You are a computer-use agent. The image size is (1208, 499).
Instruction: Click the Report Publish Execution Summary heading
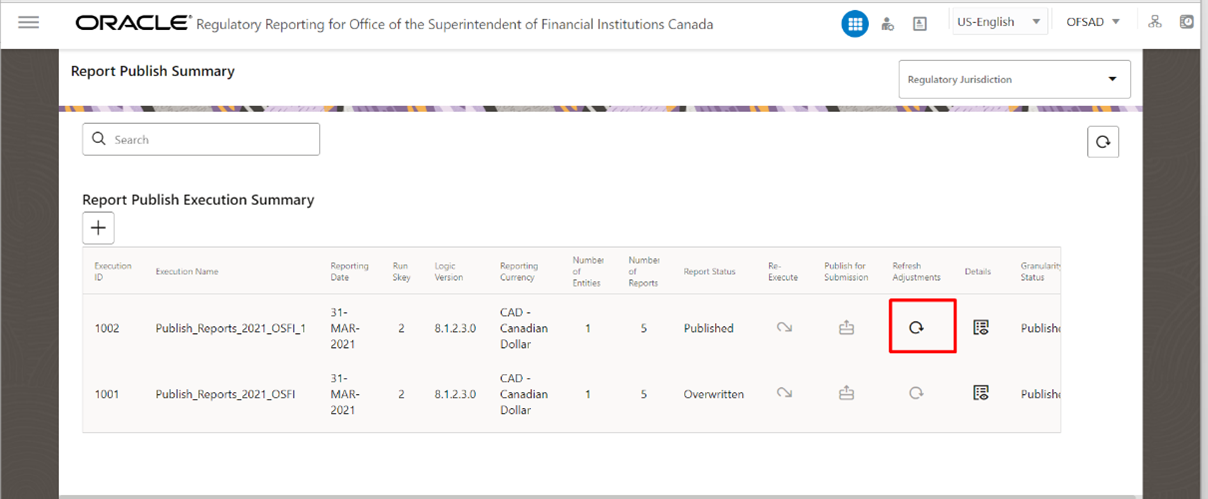point(198,199)
